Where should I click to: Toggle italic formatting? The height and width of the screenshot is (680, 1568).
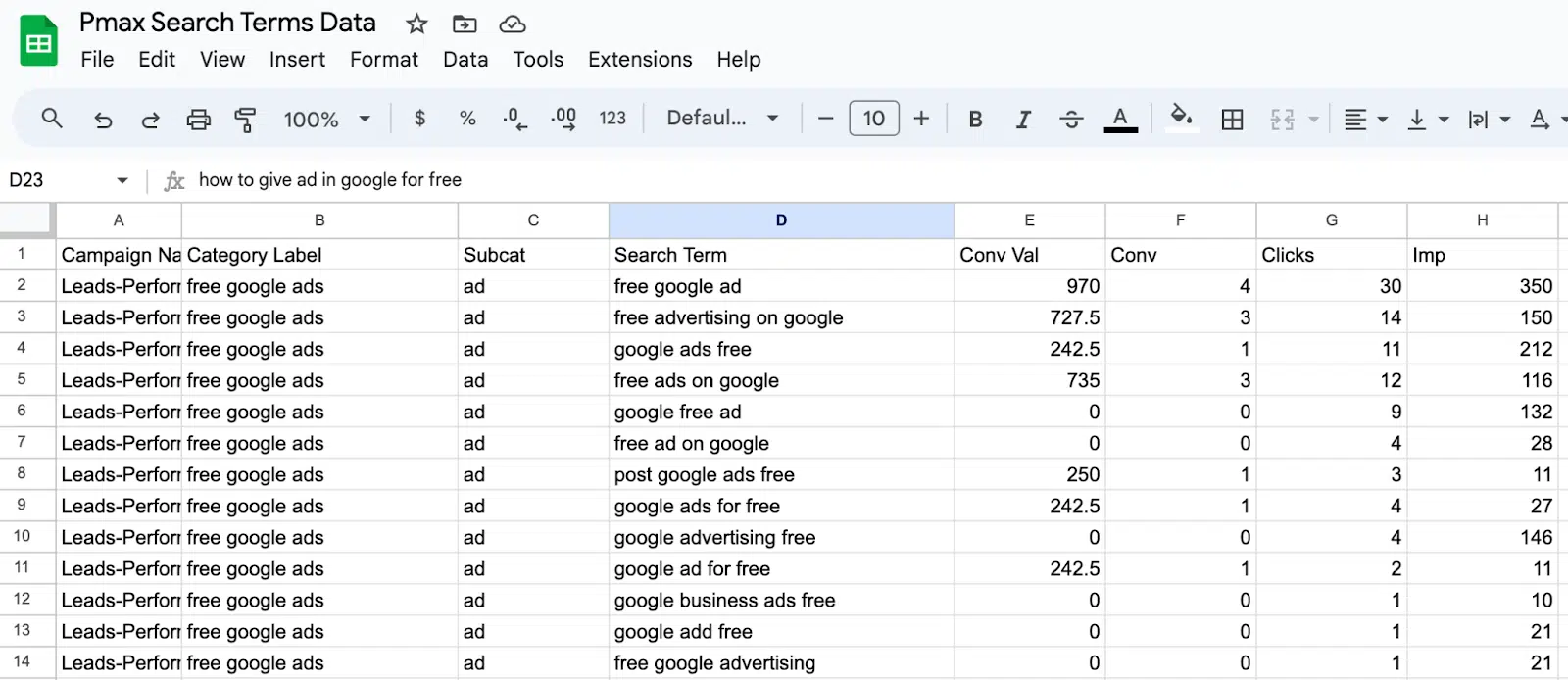pyautogui.click(x=1023, y=119)
